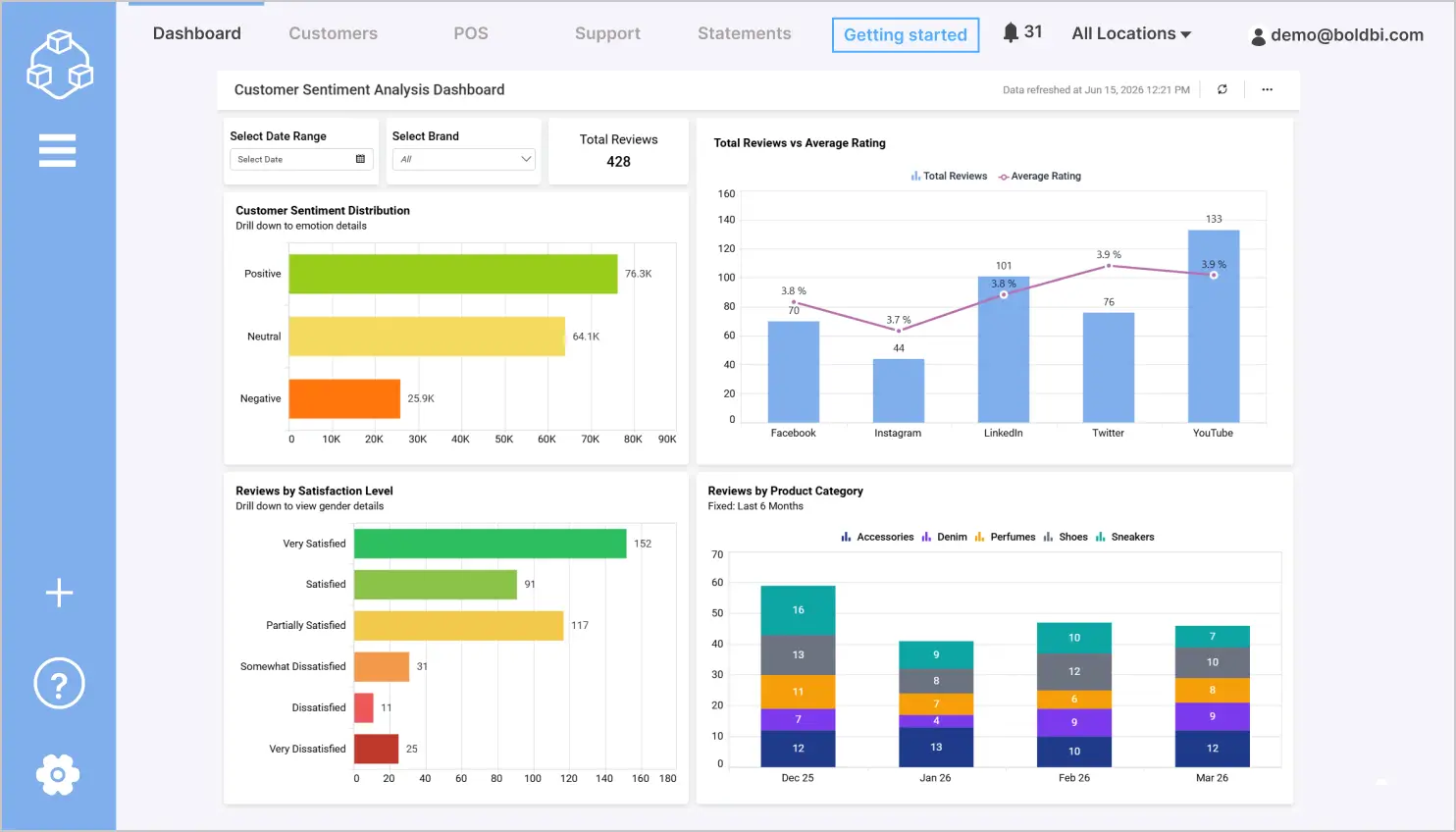Click the Very Satisfied green bar
The height and width of the screenshot is (832, 1456).
[x=491, y=544]
